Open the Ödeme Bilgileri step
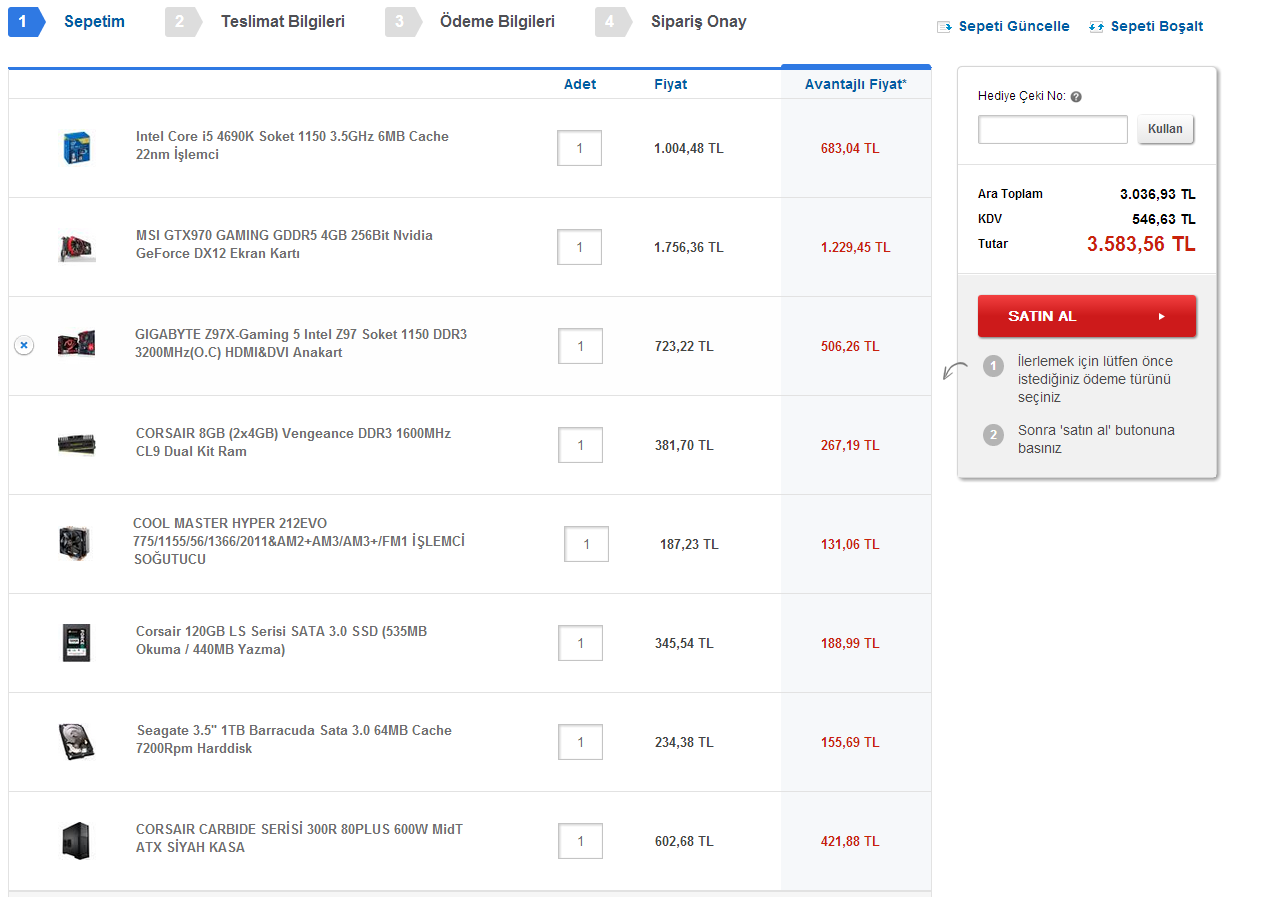Screen dimensions: 1288x897 (x=498, y=20)
